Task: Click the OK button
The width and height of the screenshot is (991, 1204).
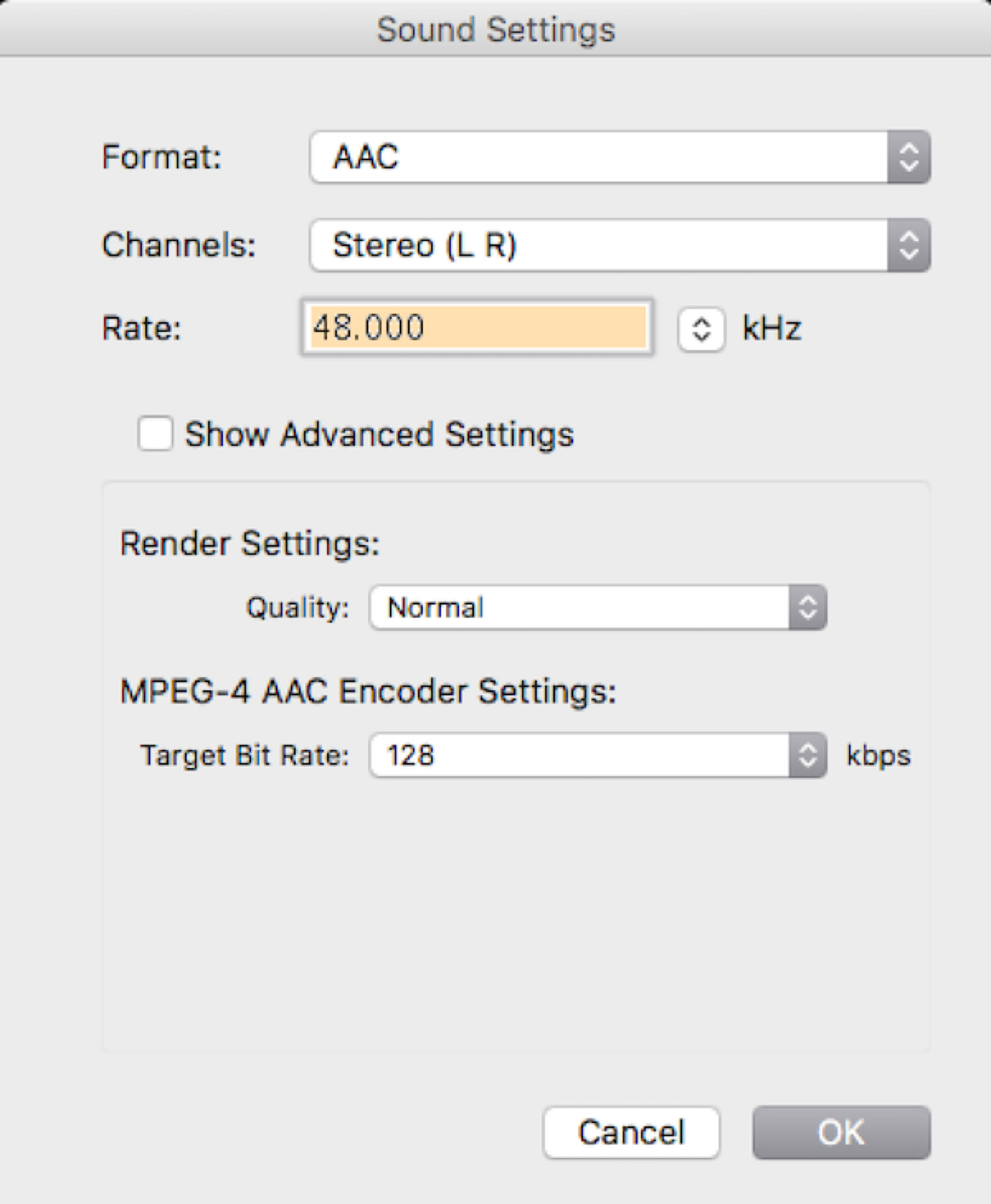Action: (x=841, y=1132)
